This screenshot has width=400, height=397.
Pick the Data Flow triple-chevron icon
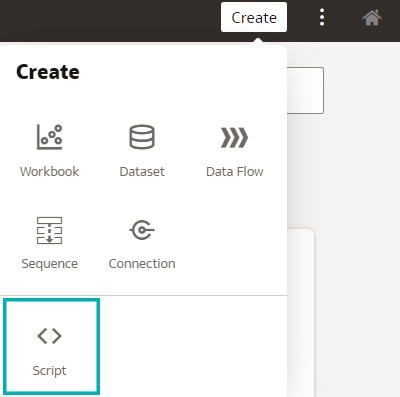coord(234,137)
